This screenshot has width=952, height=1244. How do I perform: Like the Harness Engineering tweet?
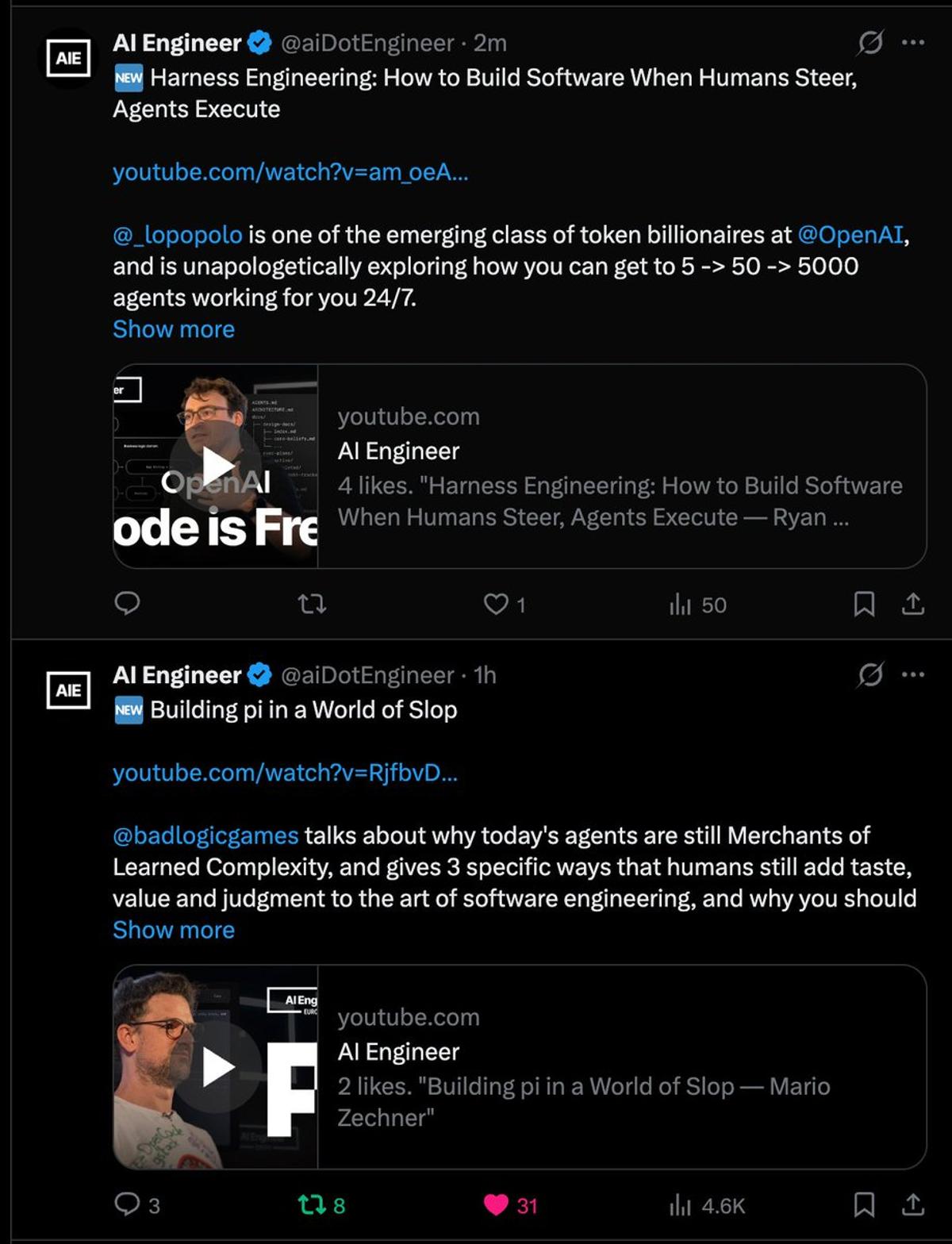497,605
